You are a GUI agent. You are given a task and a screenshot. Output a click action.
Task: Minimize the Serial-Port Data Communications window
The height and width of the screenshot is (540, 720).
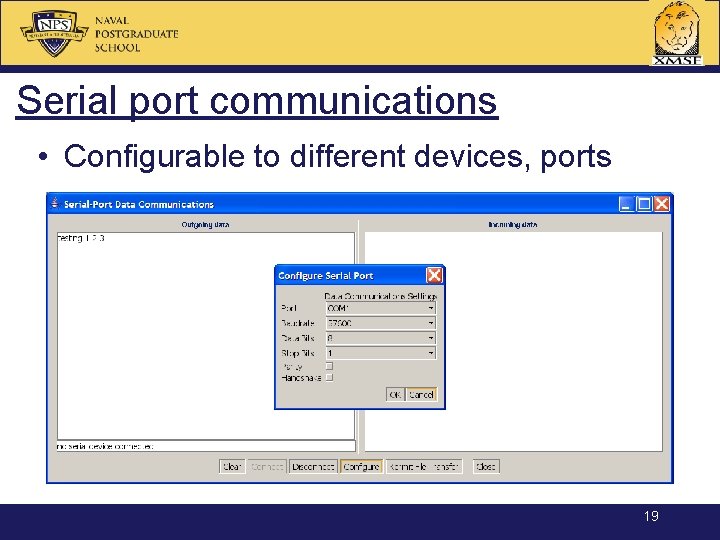[x=626, y=204]
